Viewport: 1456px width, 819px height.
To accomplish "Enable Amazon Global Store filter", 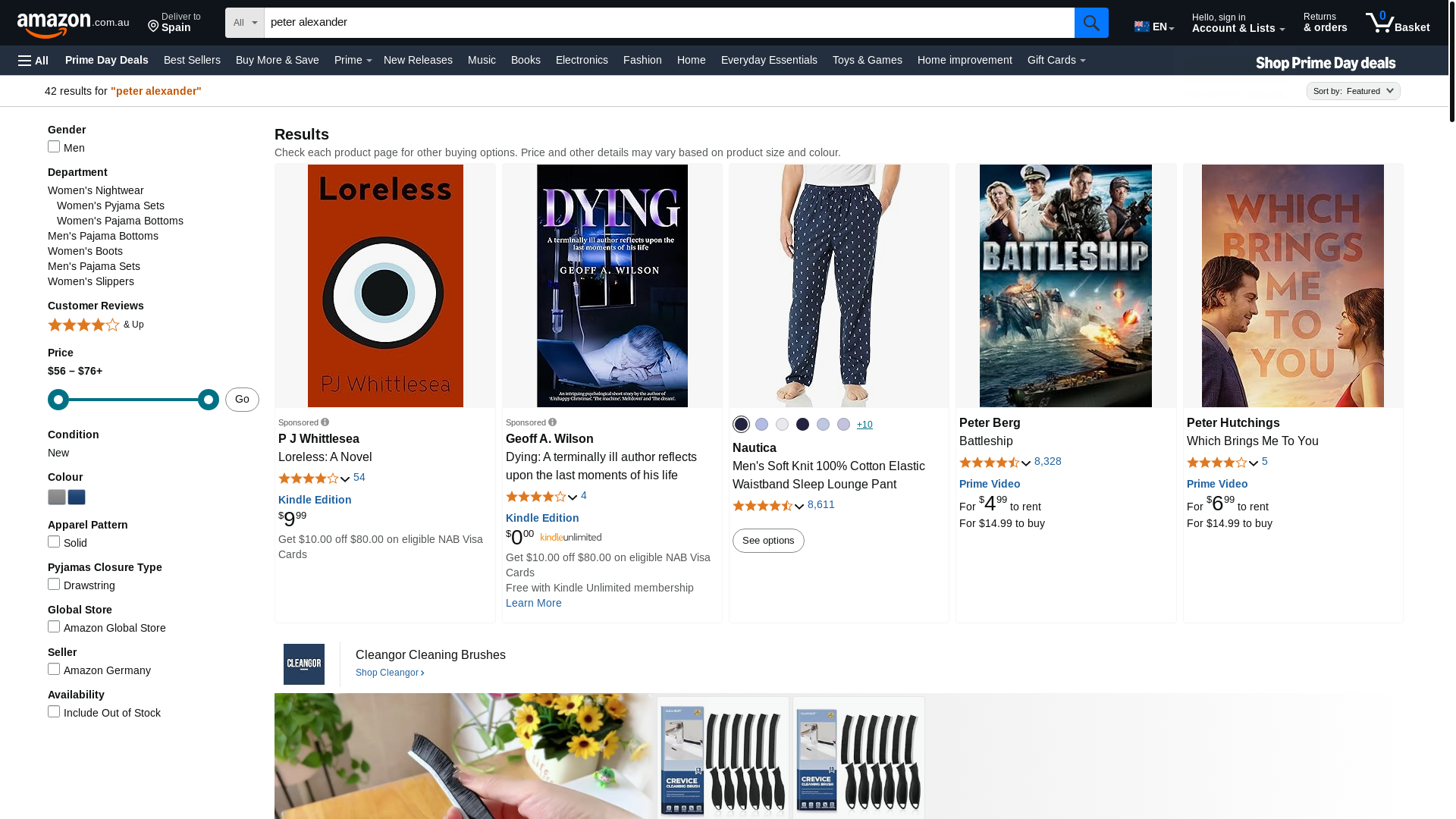I will pyautogui.click(x=54, y=626).
